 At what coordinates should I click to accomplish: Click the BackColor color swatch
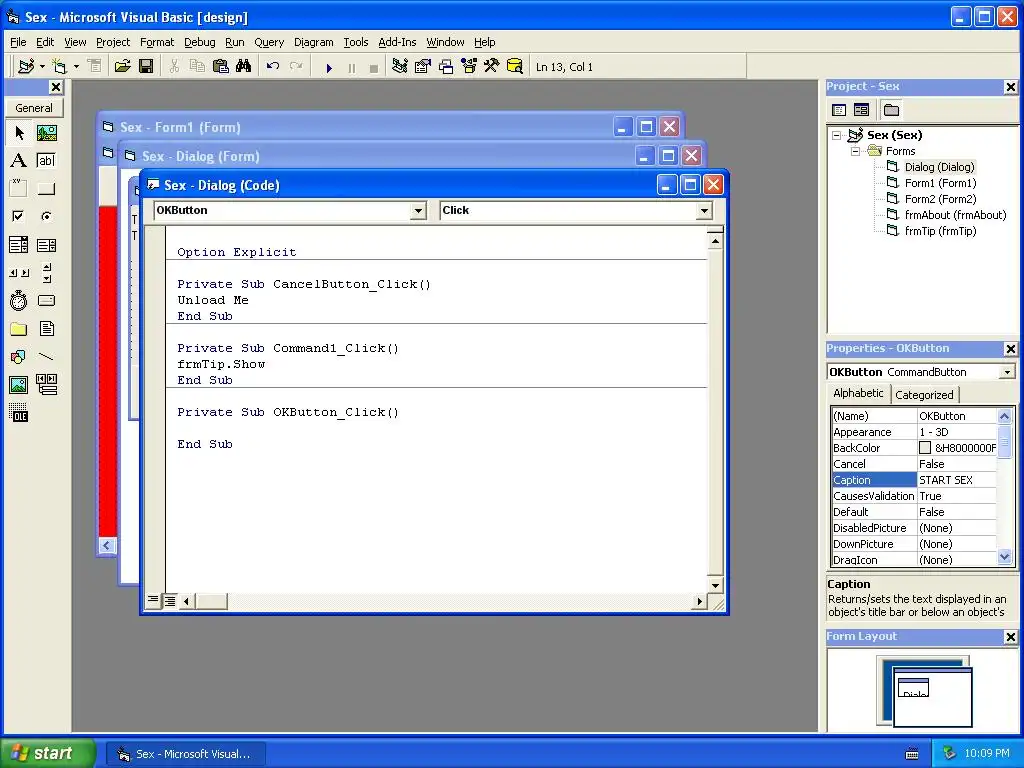pos(925,448)
